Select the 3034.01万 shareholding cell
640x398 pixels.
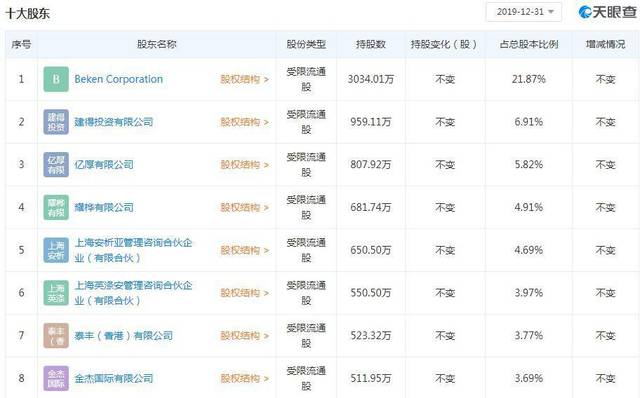coord(371,79)
